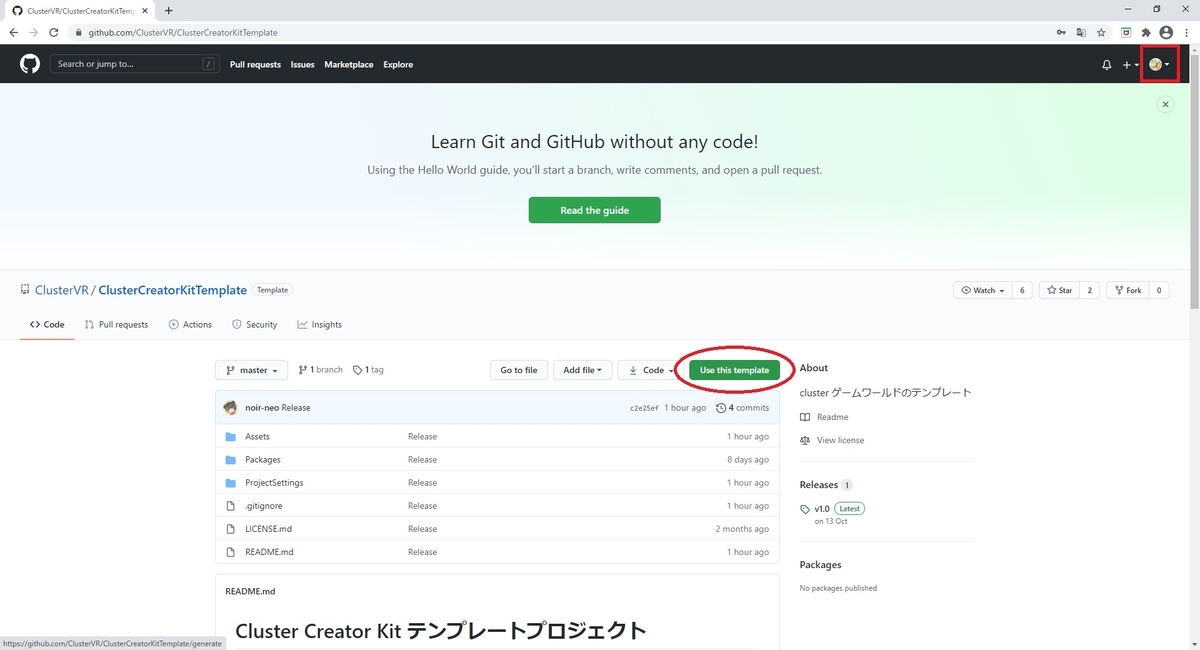Close the ClusterVR browser tab

pos(145,10)
